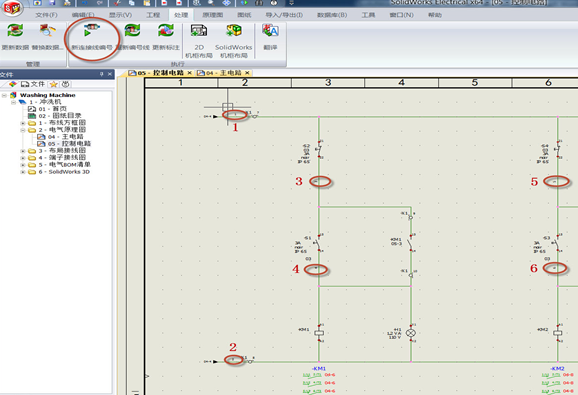
Task: Click the 翻译 (translate) ribbon icon
Action: 270,31
